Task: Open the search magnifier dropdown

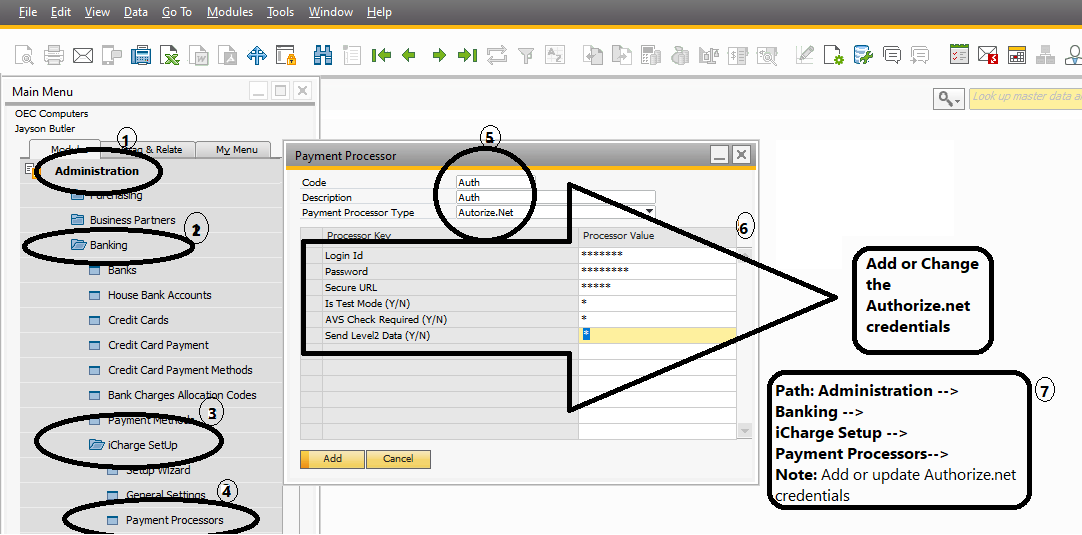Action: coord(950,99)
